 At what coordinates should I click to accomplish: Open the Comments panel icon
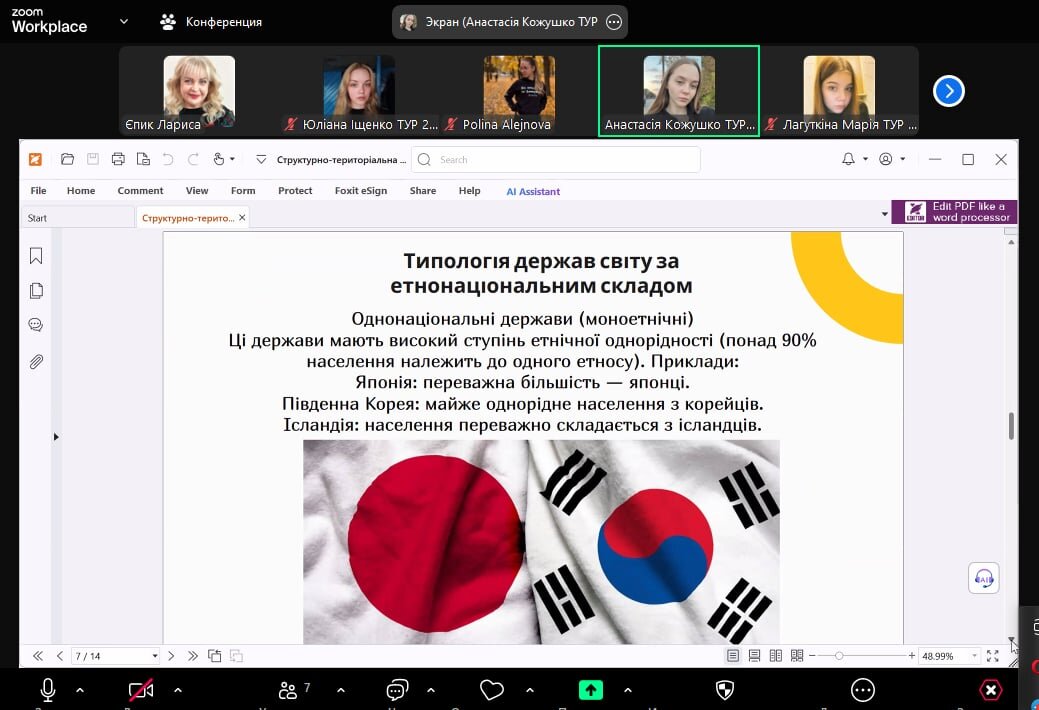click(x=36, y=325)
